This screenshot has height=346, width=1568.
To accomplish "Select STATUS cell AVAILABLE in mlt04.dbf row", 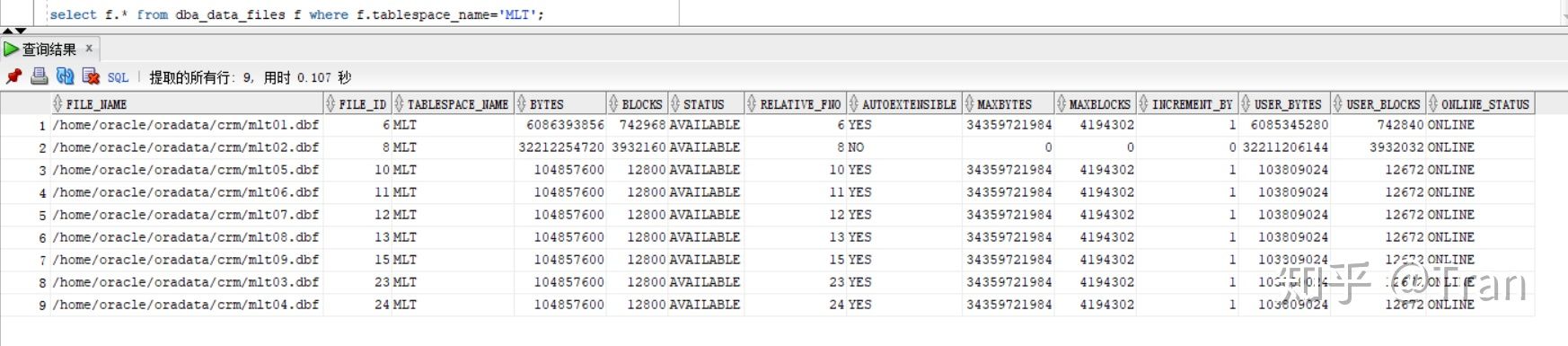I will (707, 305).
